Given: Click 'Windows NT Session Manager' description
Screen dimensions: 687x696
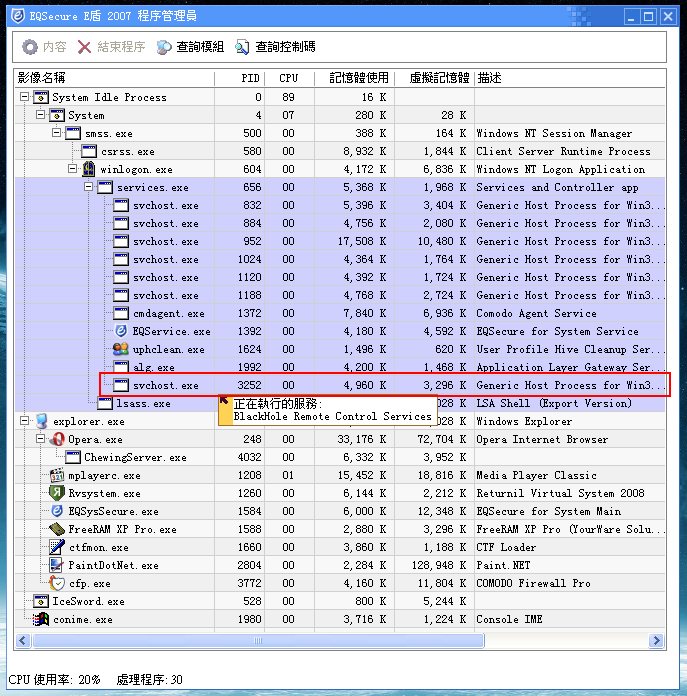Looking at the screenshot, I should (x=554, y=133).
